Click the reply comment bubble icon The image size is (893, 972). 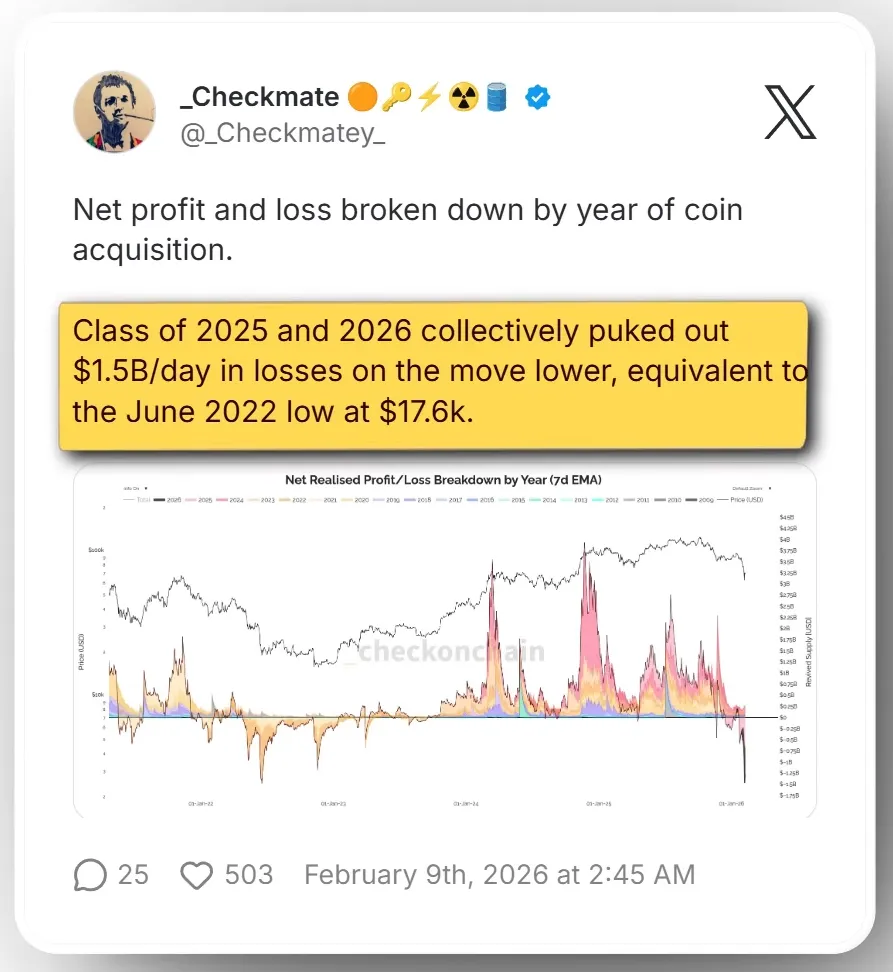(x=90, y=875)
